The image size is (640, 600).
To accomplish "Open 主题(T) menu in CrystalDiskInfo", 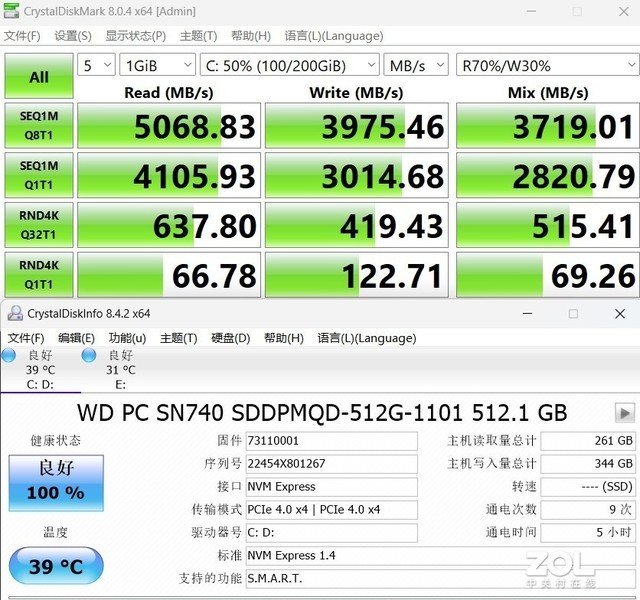I will 179,338.
